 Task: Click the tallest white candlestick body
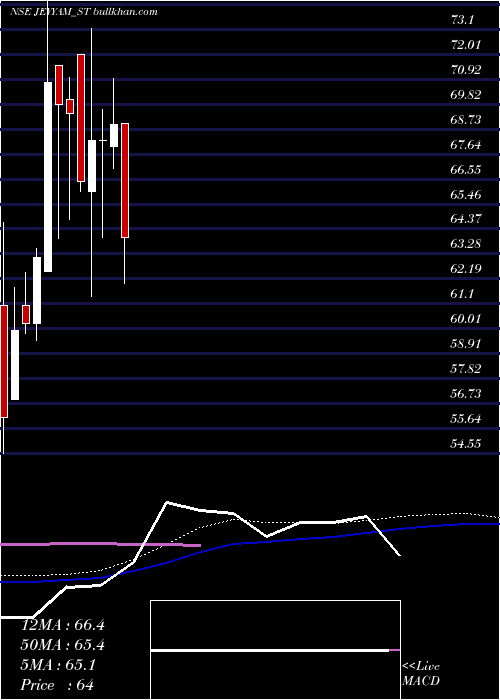pos(48,177)
